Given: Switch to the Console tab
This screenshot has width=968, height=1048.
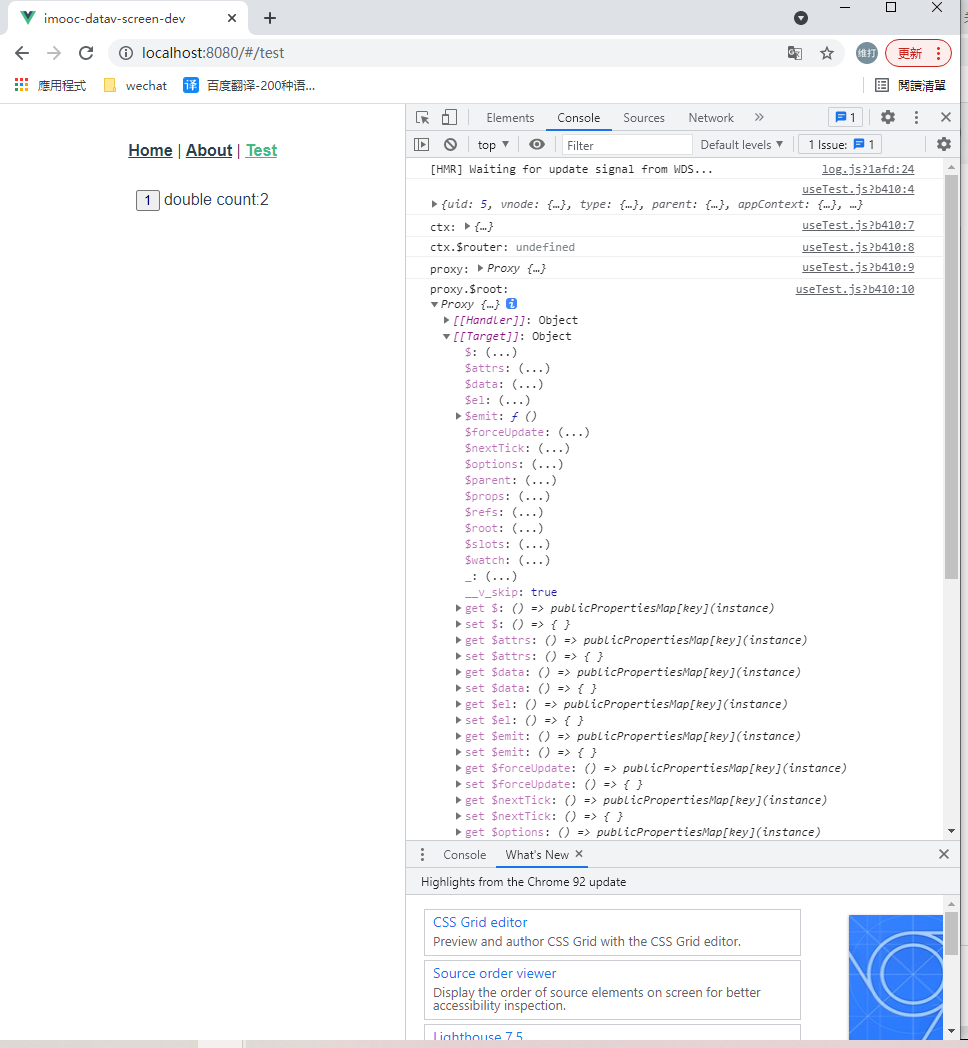Looking at the screenshot, I should click(x=578, y=118).
